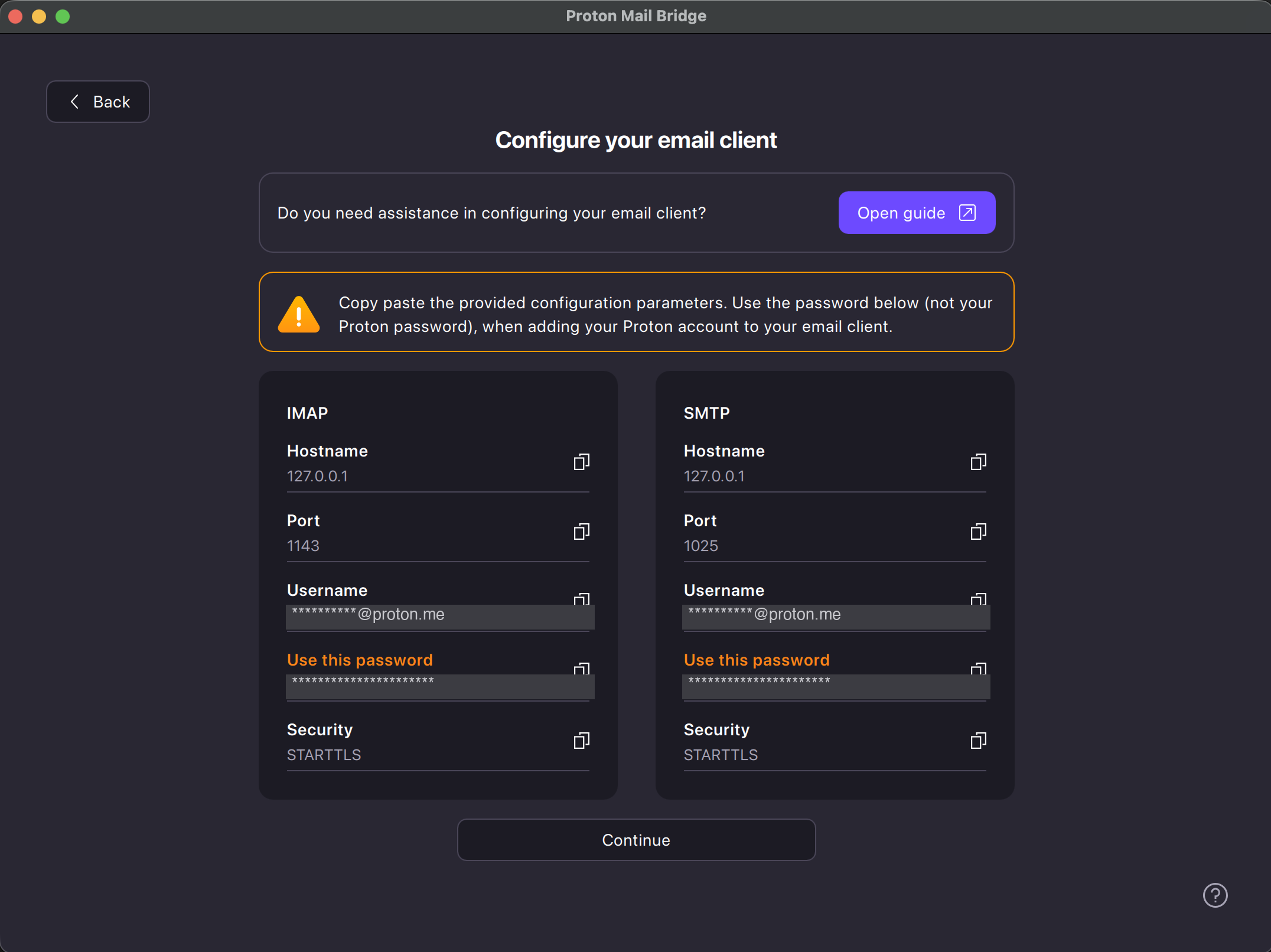The height and width of the screenshot is (952, 1271).
Task: Click the SMTP 'Use this password' label
Action: pyautogui.click(x=757, y=660)
